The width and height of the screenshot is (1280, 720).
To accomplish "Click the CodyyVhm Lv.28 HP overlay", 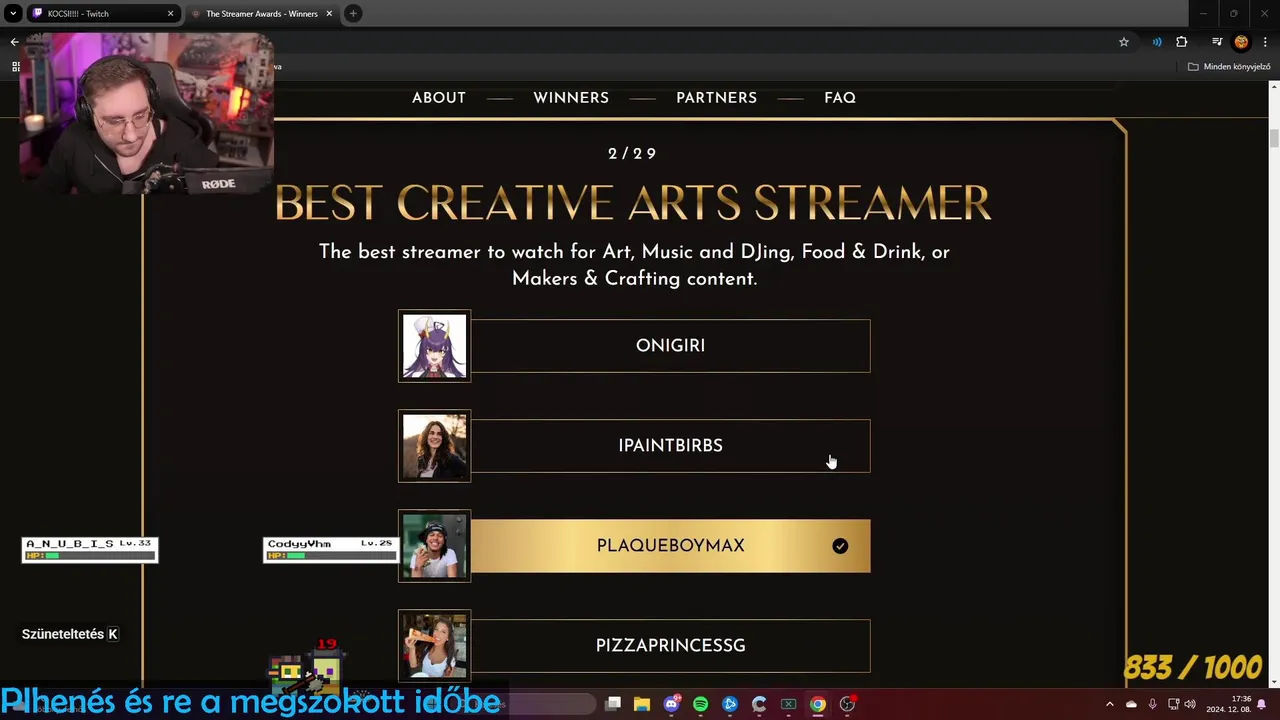I will [x=331, y=550].
